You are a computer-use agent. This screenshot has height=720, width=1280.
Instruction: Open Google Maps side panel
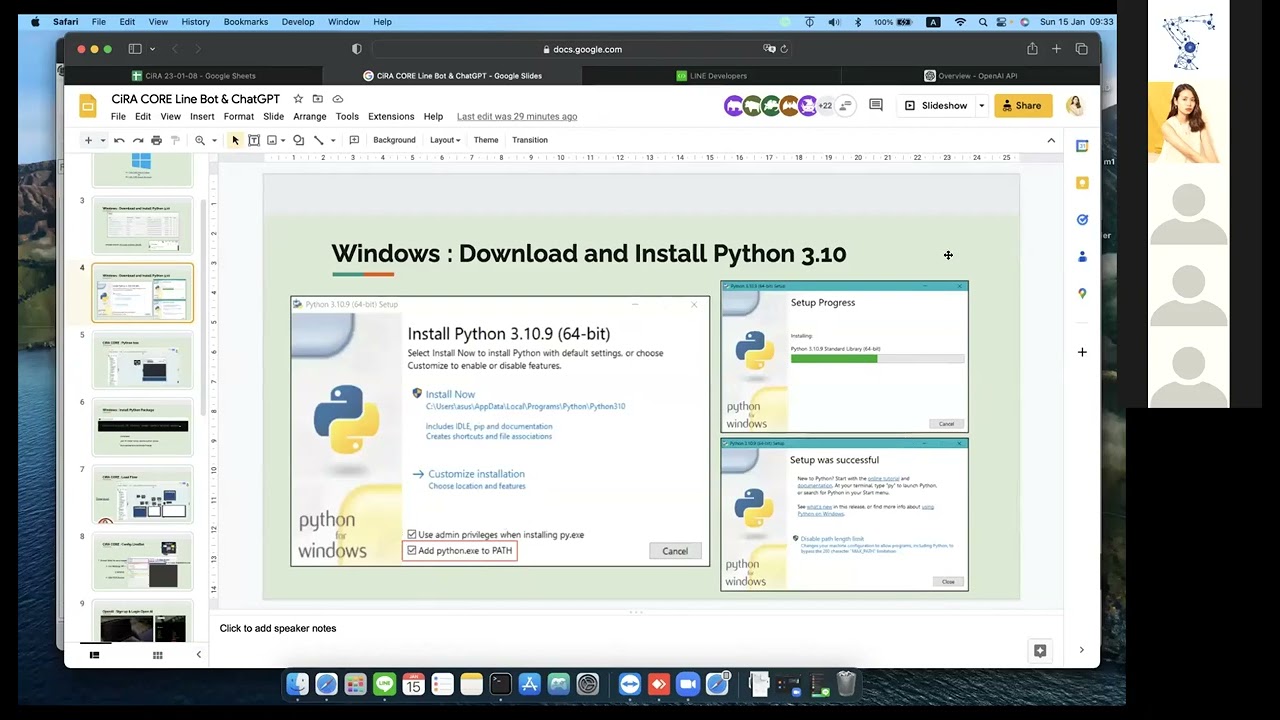[1082, 294]
